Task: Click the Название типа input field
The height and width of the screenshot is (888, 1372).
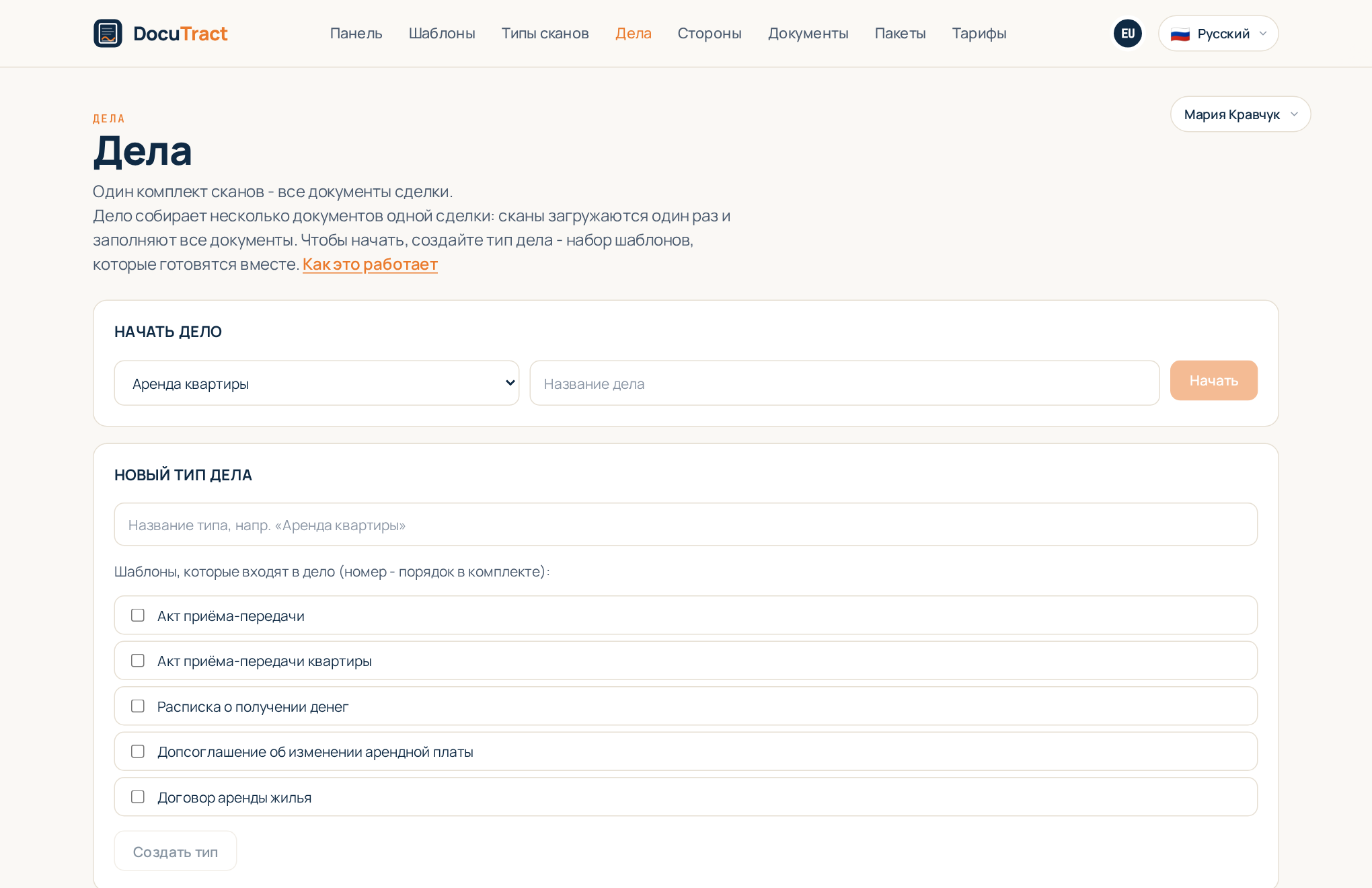Action: tap(685, 524)
